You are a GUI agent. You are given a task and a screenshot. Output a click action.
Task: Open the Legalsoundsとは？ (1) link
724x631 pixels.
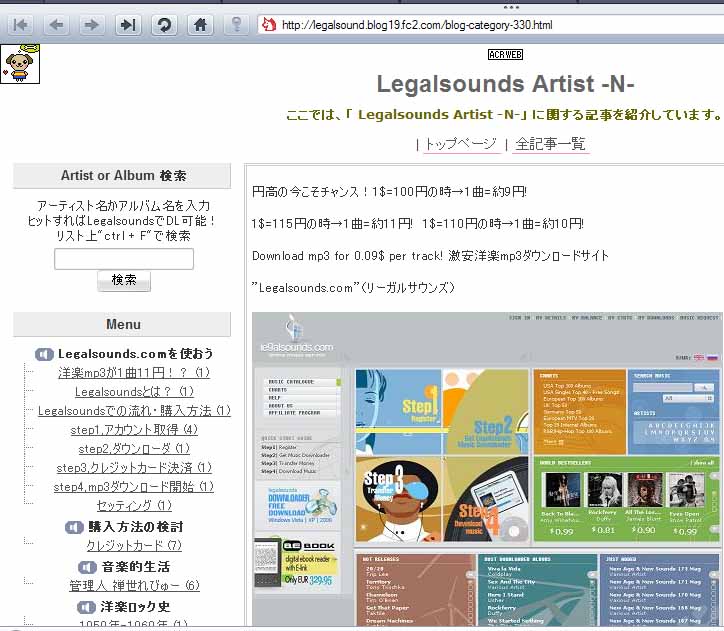134,391
